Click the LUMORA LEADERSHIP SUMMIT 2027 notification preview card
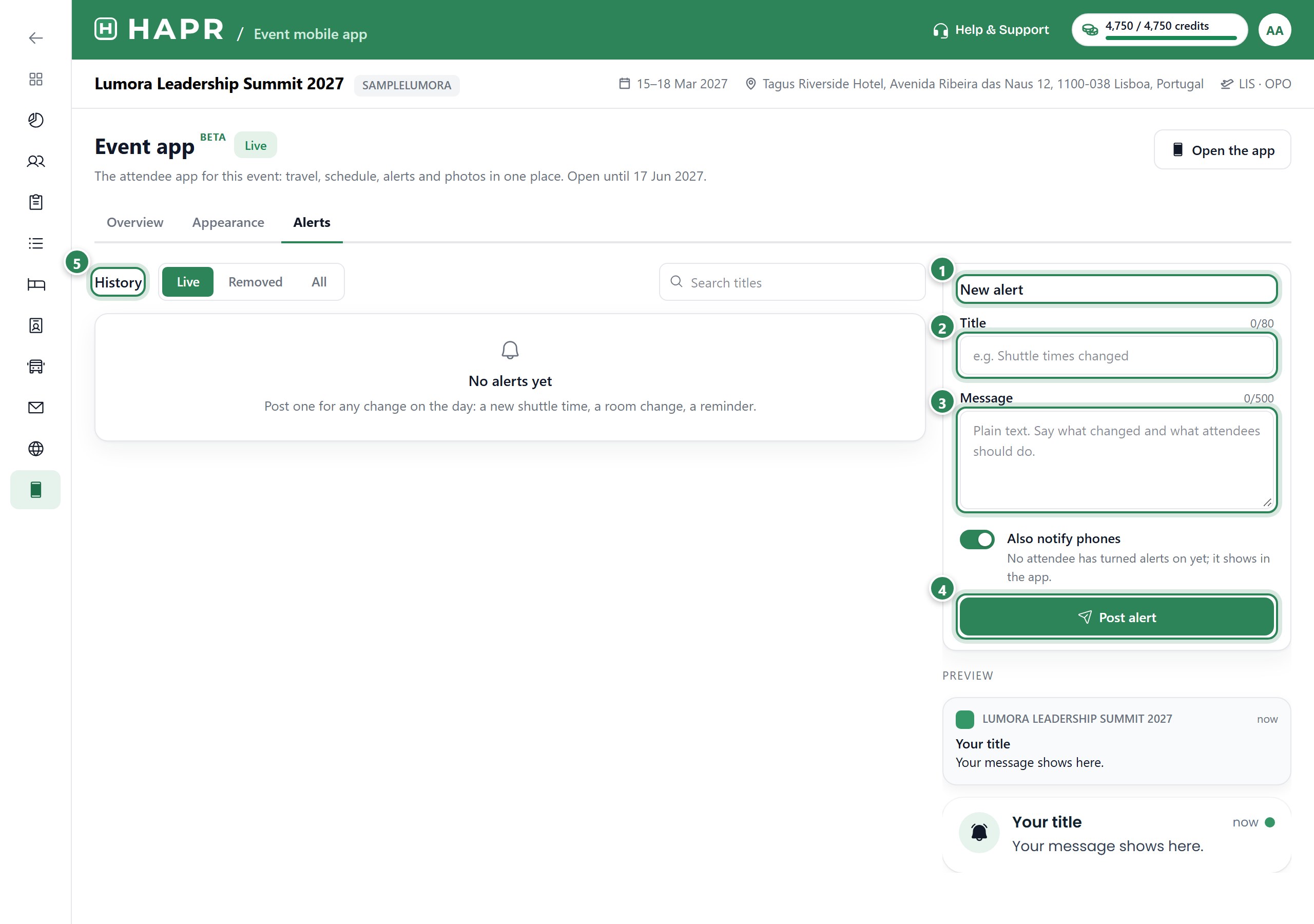Image resolution: width=1314 pixels, height=924 pixels. coord(1116,741)
